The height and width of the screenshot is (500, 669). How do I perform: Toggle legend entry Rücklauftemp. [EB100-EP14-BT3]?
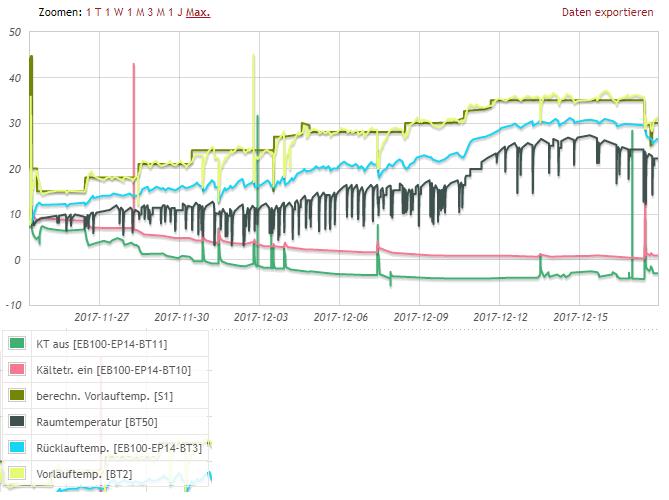[119, 448]
